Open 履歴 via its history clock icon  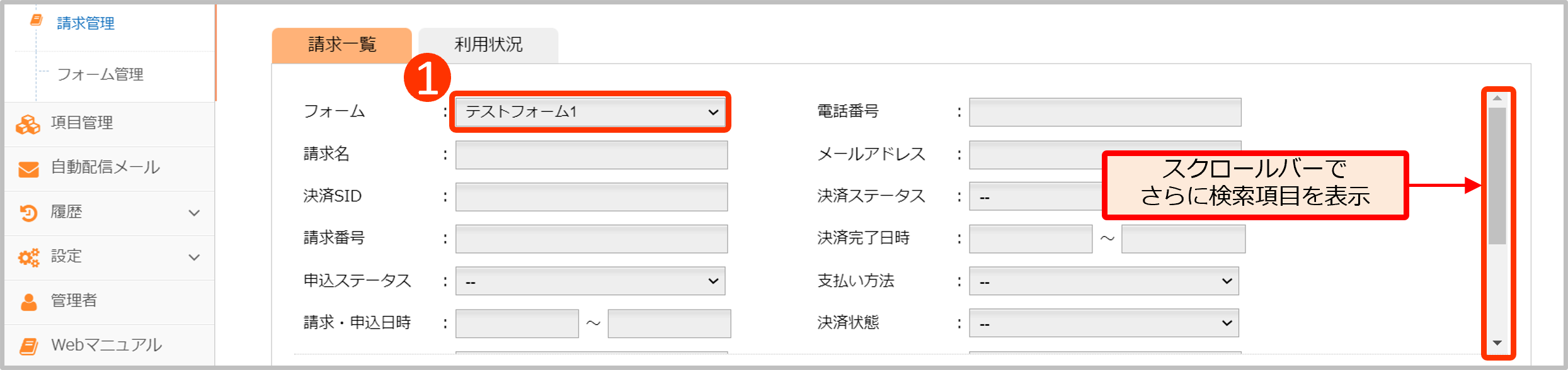(x=27, y=213)
